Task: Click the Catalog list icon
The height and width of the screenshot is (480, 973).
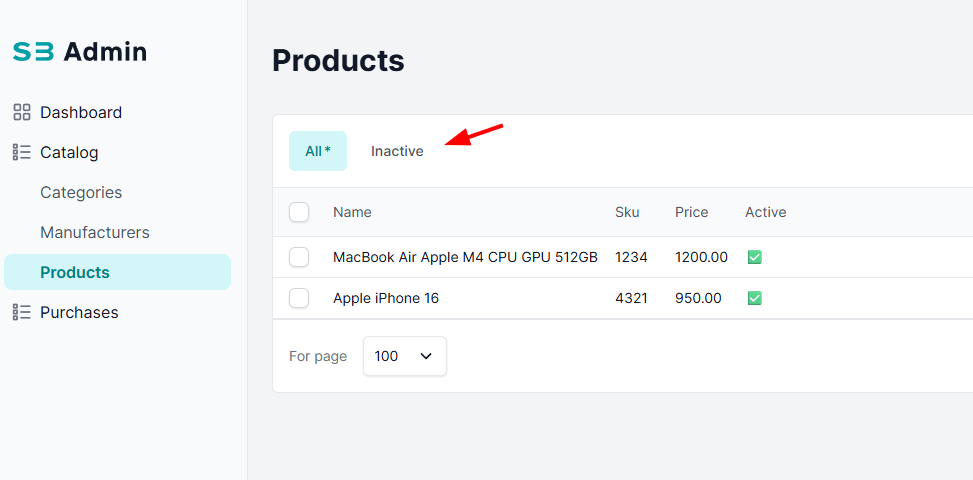Action: [x=22, y=153]
